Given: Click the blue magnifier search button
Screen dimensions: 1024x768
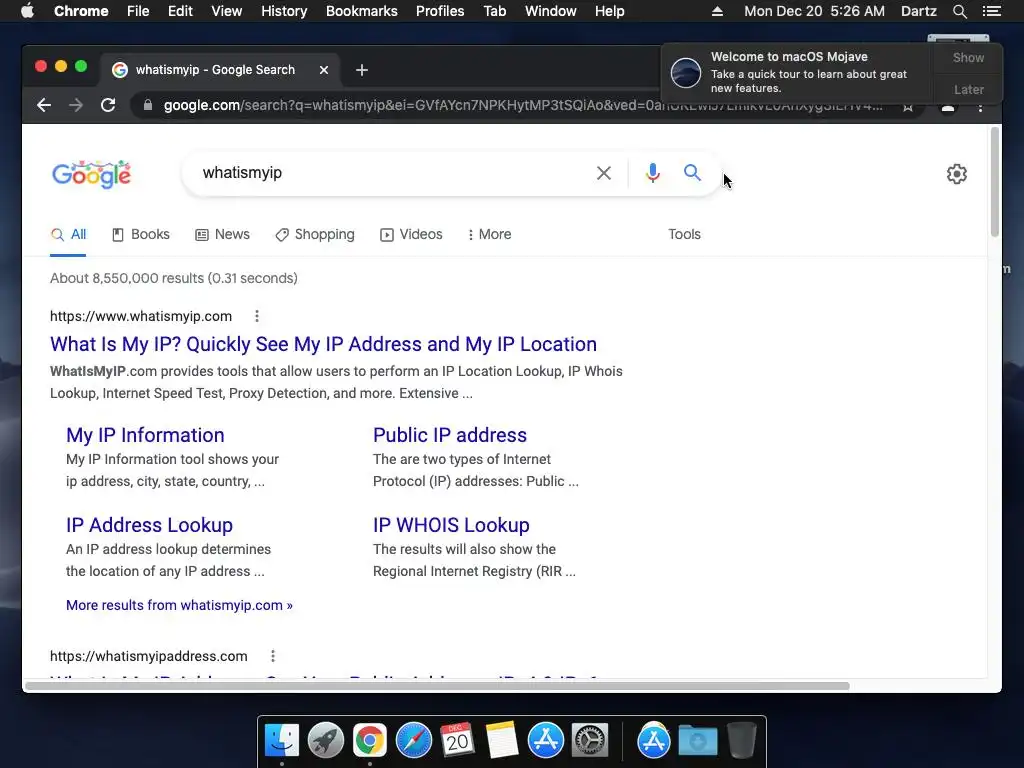Looking at the screenshot, I should (x=692, y=172).
